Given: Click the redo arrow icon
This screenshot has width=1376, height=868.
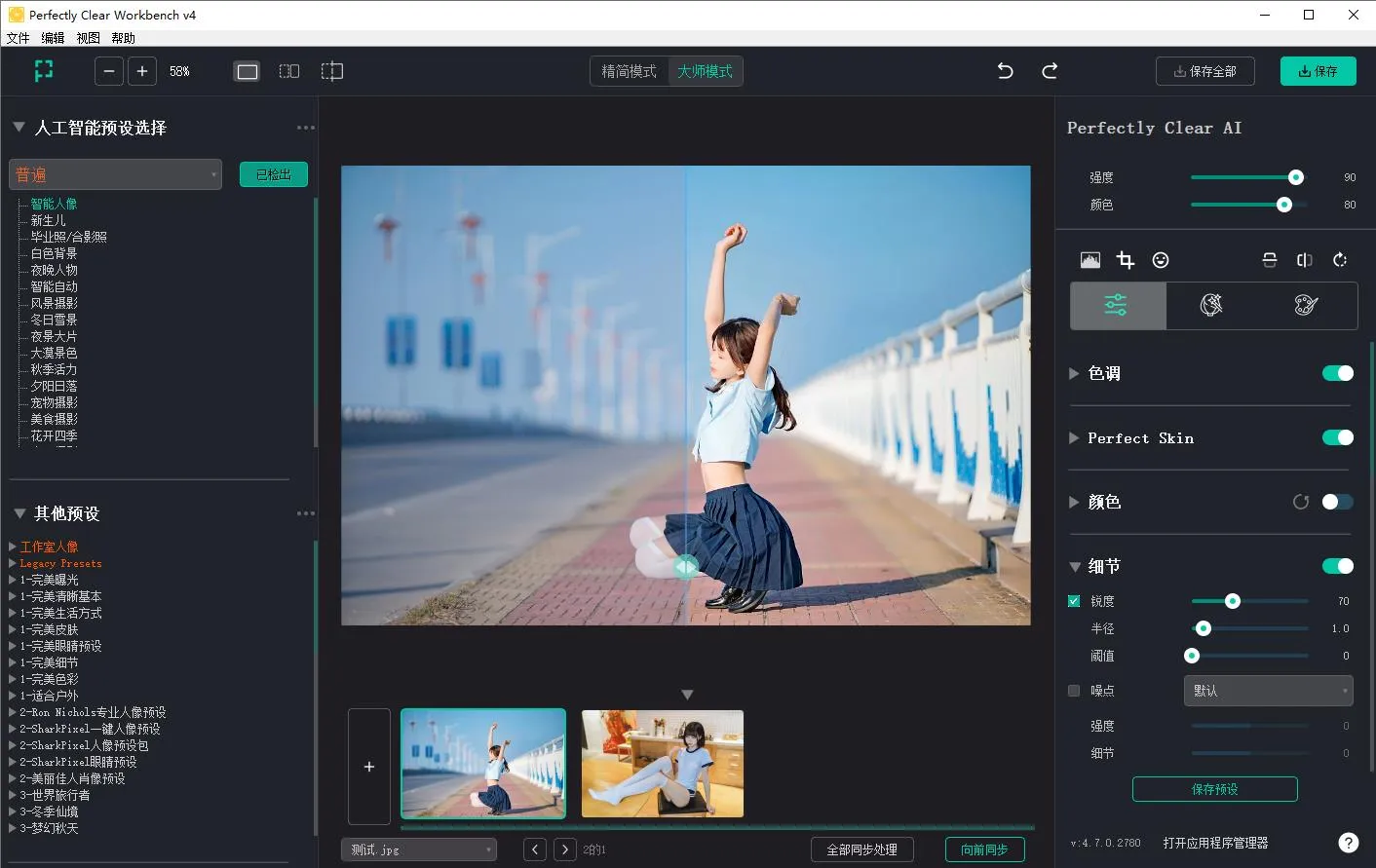Looking at the screenshot, I should tap(1050, 71).
